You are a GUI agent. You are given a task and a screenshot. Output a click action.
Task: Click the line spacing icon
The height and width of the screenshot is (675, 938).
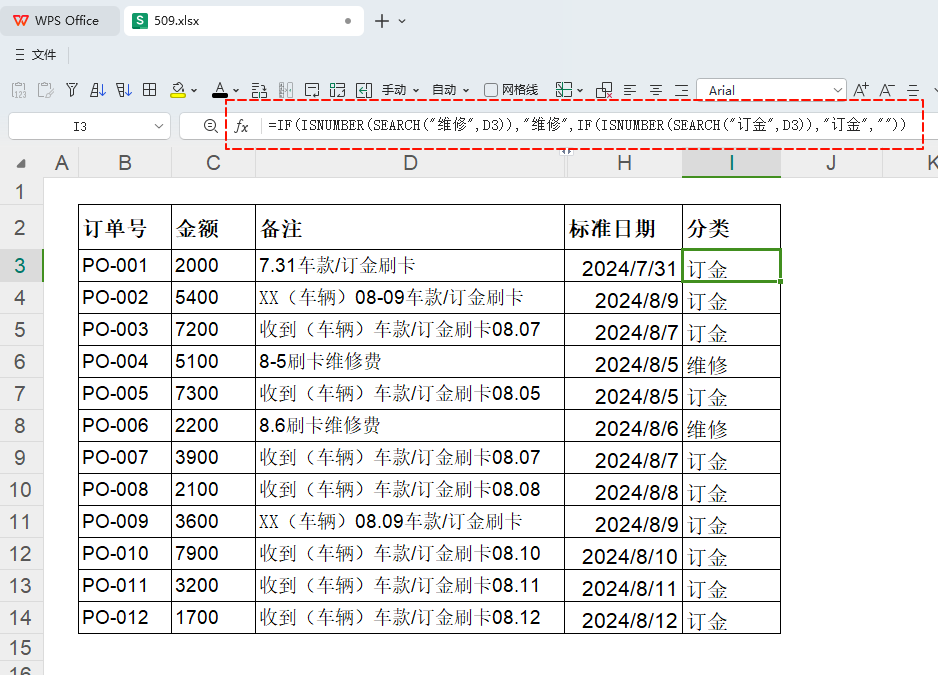point(913,90)
